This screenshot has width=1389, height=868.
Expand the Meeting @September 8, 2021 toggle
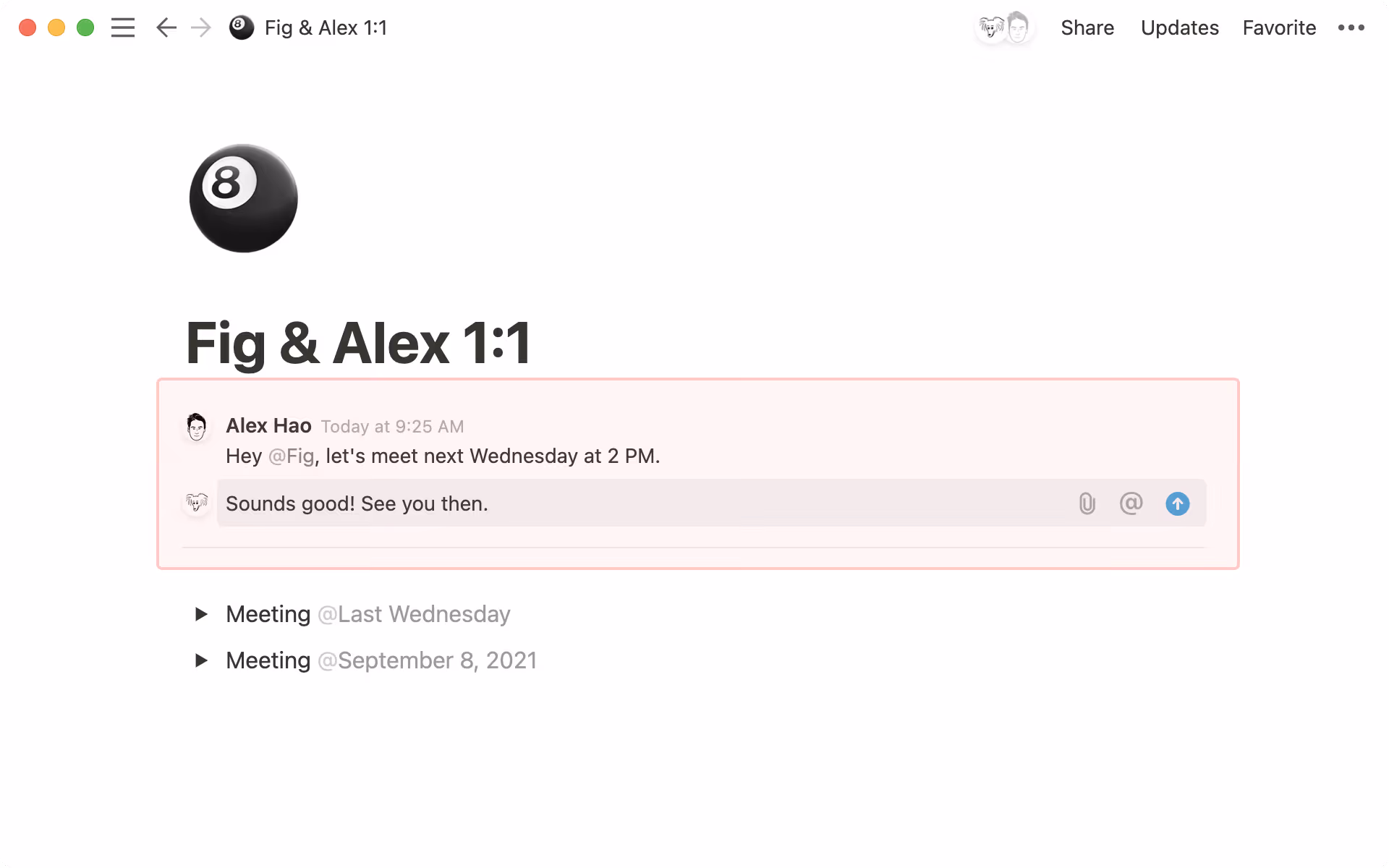tap(201, 660)
